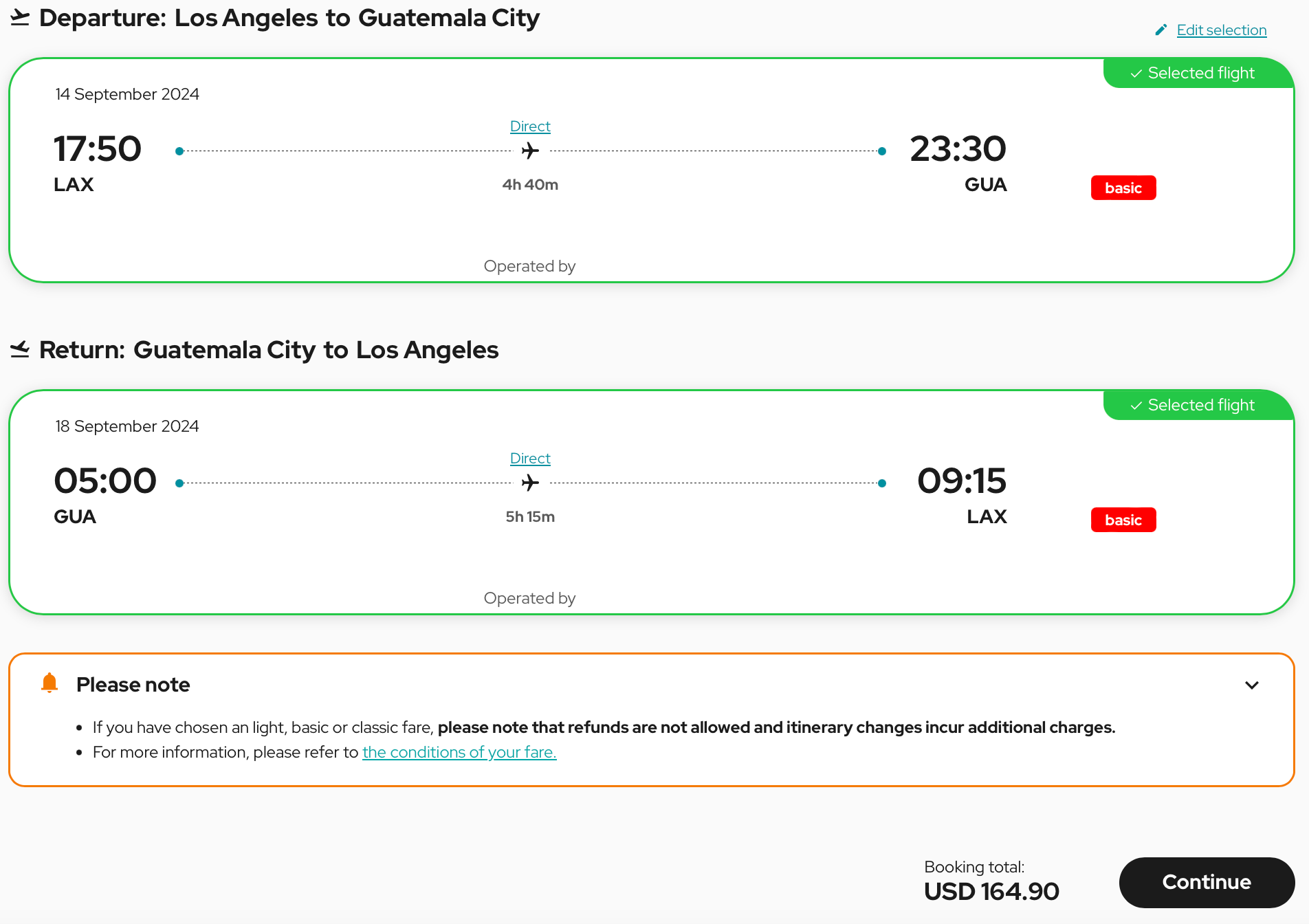
Task: Click the basic fare badge on the return flight
Action: [x=1123, y=520]
